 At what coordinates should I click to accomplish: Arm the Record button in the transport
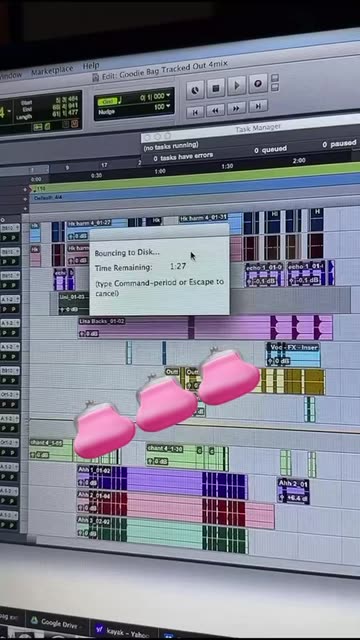click(x=258, y=84)
